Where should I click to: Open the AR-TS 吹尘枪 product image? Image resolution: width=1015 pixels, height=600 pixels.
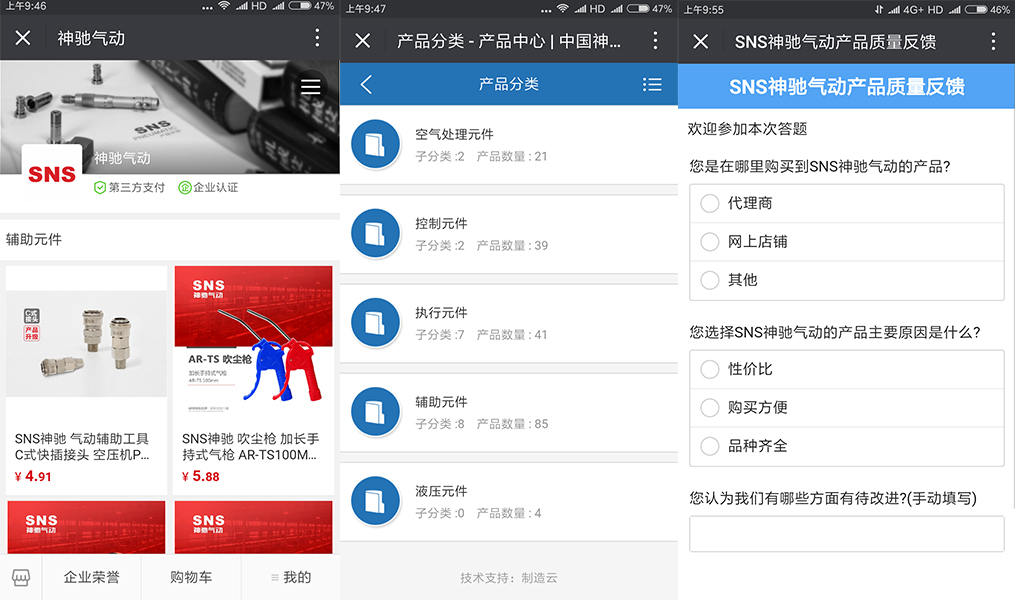253,340
